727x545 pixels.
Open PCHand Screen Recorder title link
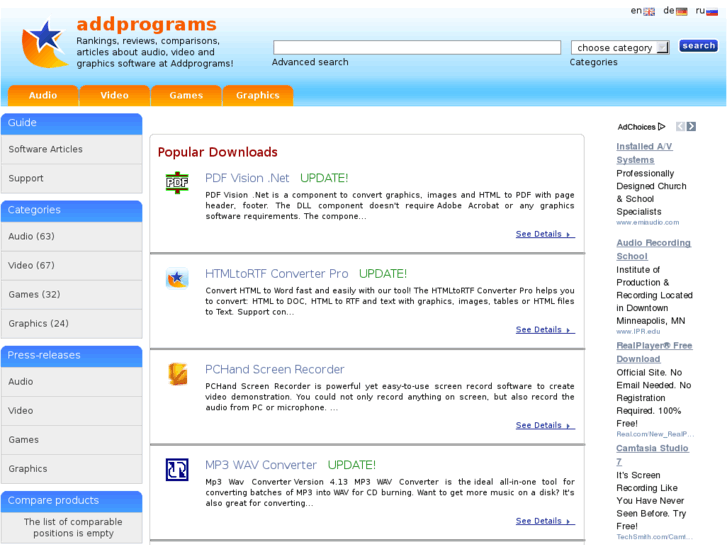point(274,369)
